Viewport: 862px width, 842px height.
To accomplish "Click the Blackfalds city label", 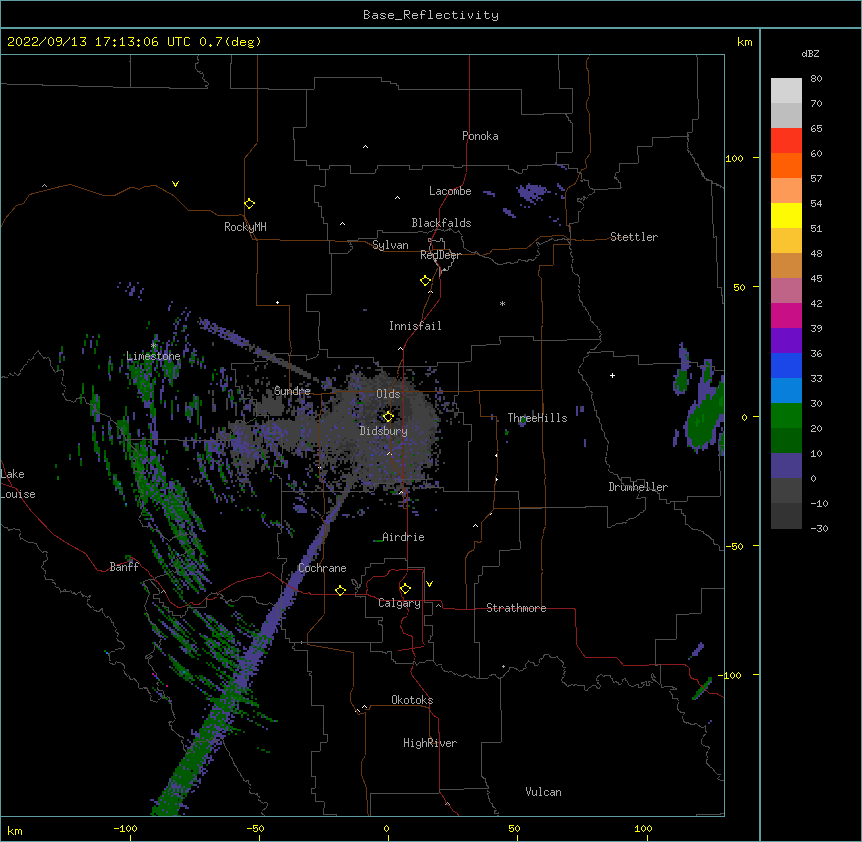I will pos(441,223).
